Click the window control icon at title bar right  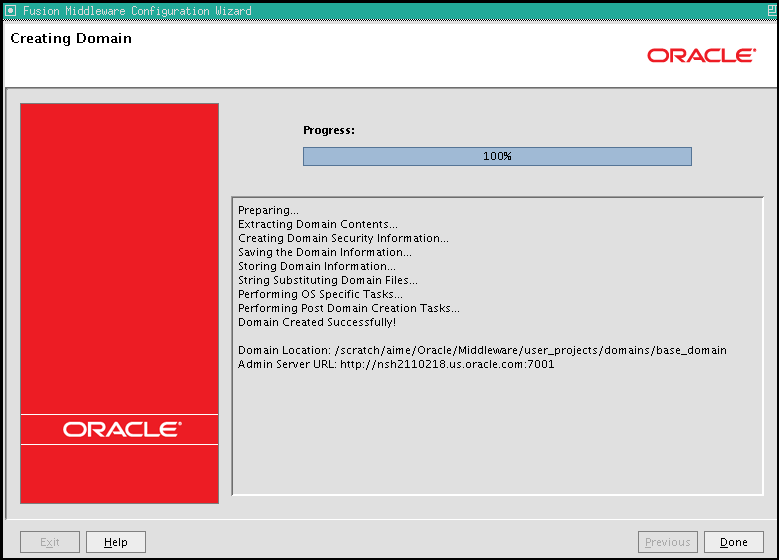772,10
